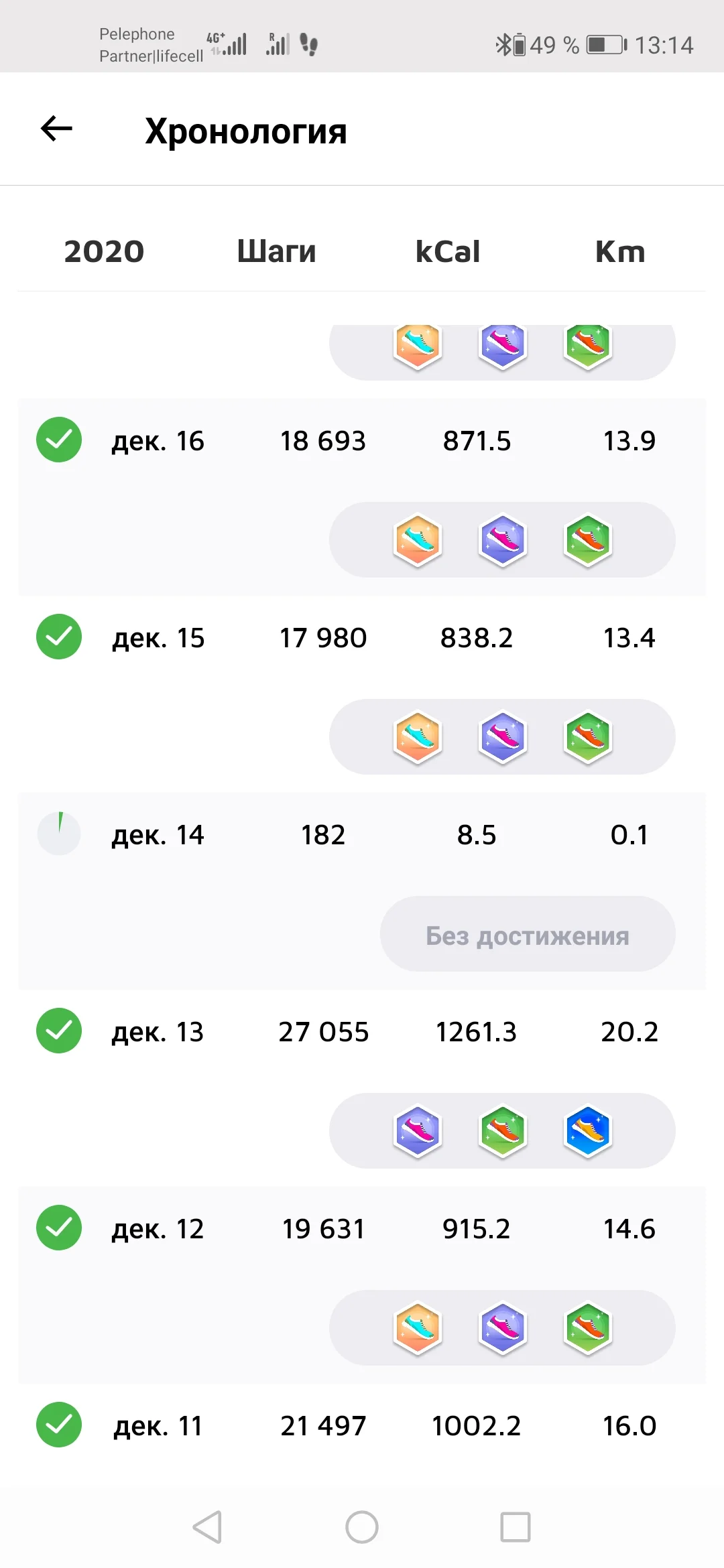Tap the kCal column header

(448, 252)
